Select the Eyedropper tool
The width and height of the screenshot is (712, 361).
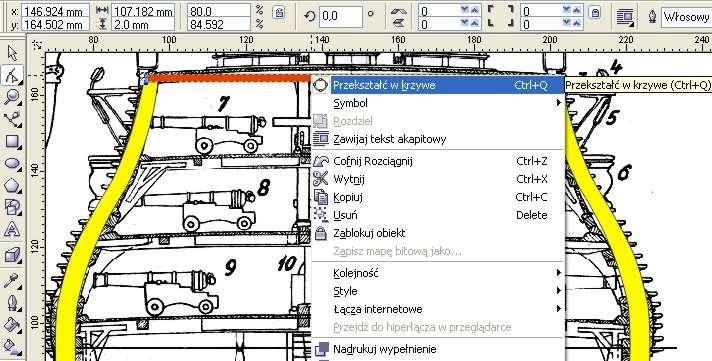[12, 281]
